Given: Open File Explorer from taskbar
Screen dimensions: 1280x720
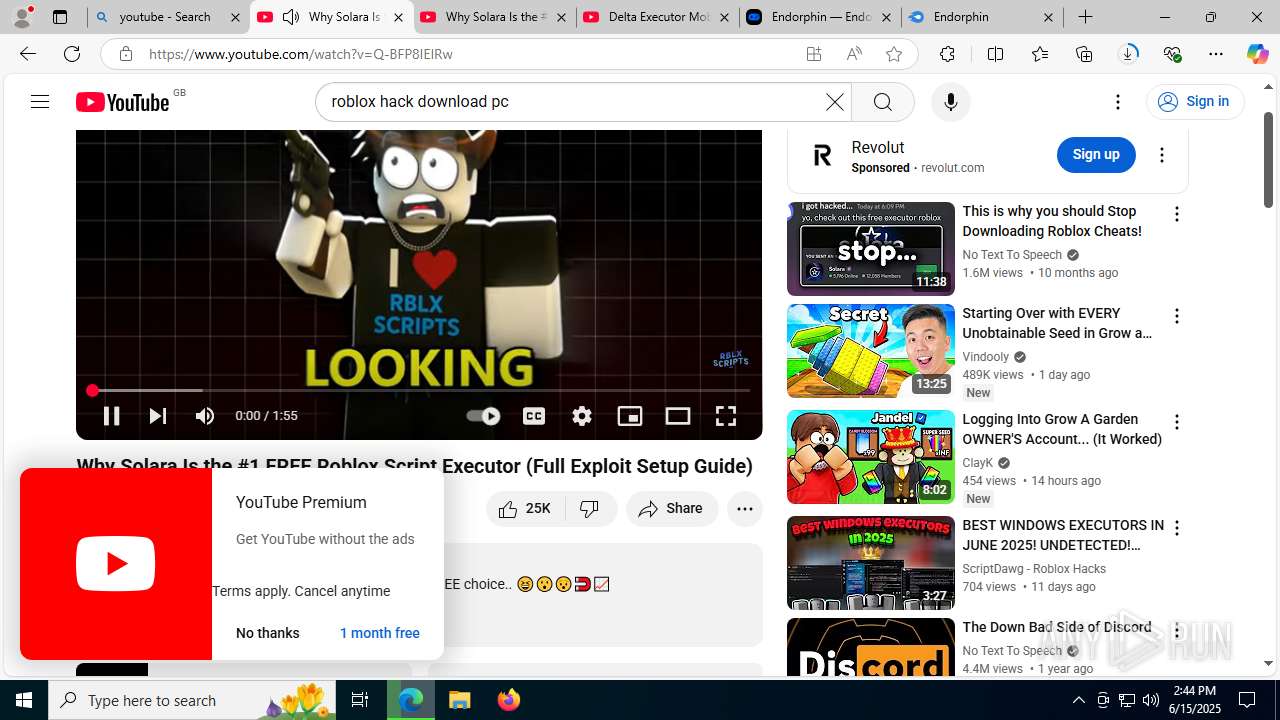Looking at the screenshot, I should [459, 700].
